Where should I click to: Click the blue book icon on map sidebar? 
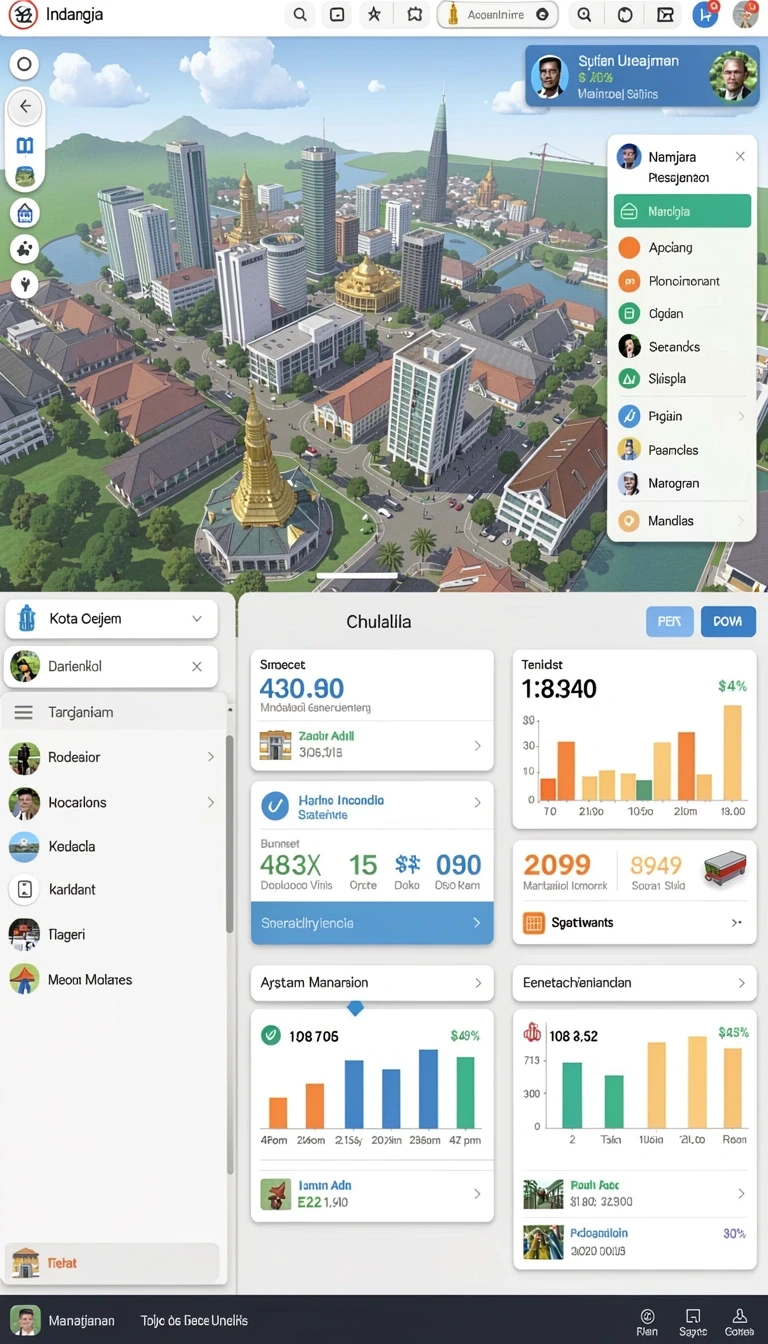click(25, 146)
